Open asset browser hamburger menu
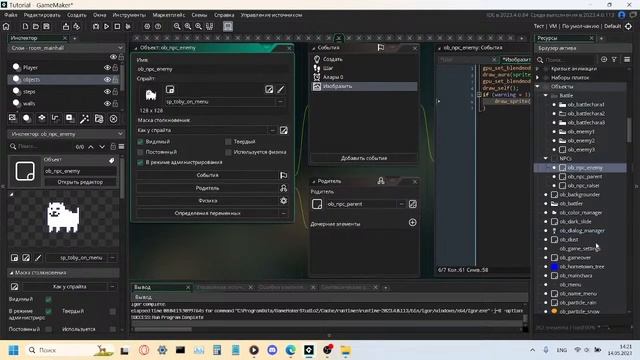The width and height of the screenshot is (640, 360). (x=627, y=60)
